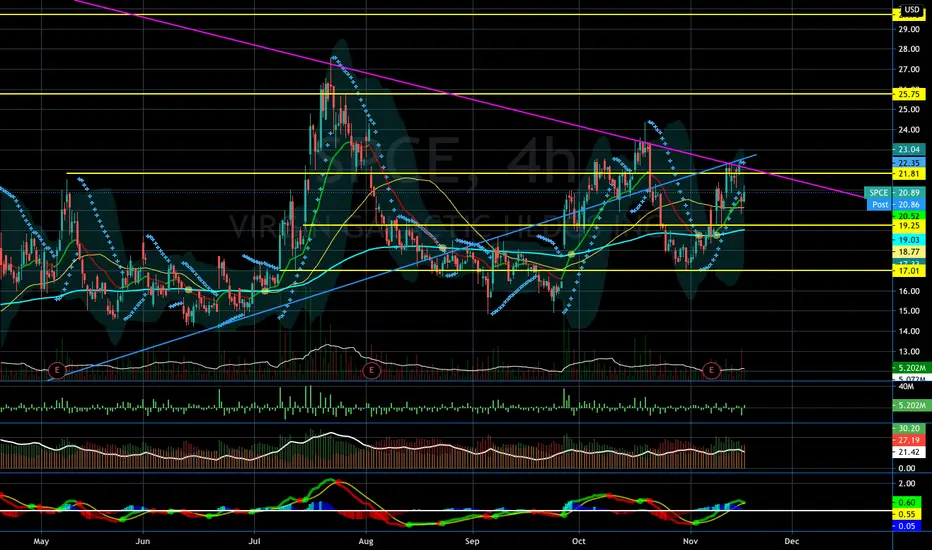The height and width of the screenshot is (550, 932).
Task: Click the Nov label on time axis
Action: 690,541
